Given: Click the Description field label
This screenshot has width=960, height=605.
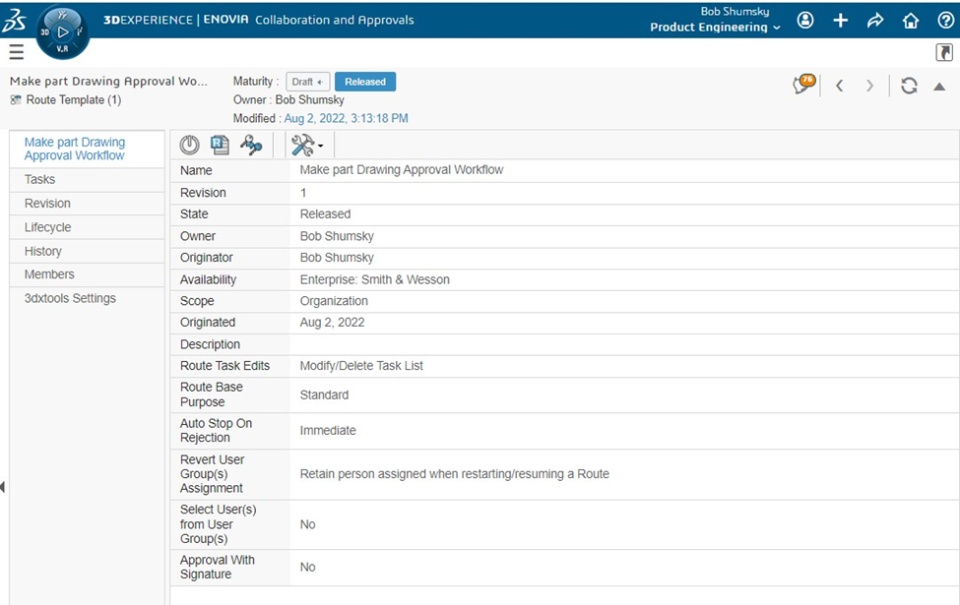Looking at the screenshot, I should pos(210,344).
